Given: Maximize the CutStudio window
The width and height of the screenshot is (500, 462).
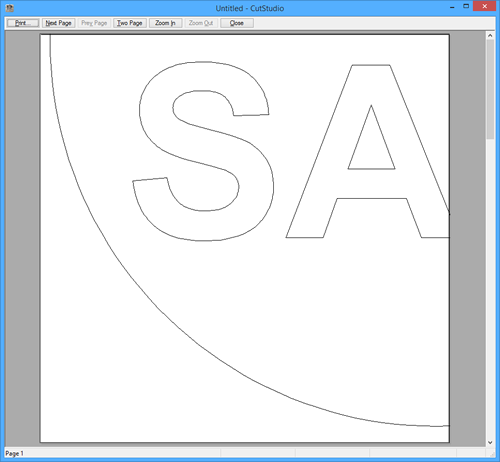Looking at the screenshot, I should (x=466, y=6).
